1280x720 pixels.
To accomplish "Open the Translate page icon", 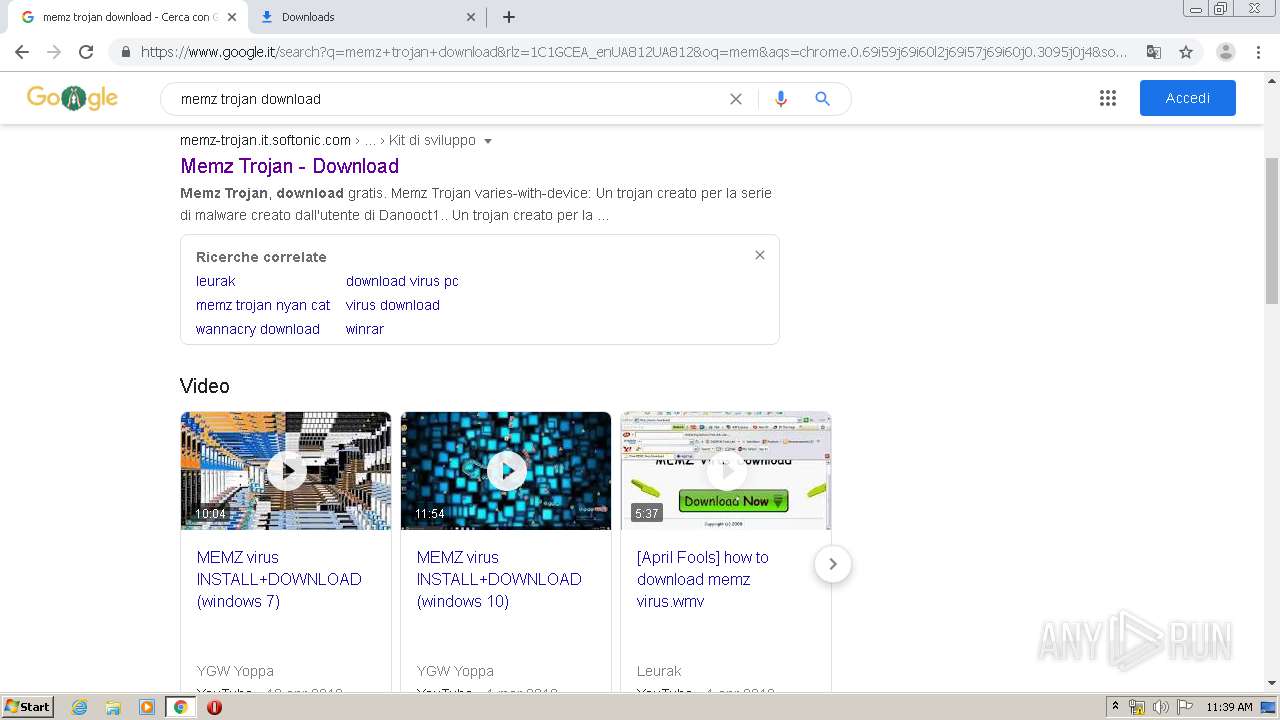I will [1153, 52].
